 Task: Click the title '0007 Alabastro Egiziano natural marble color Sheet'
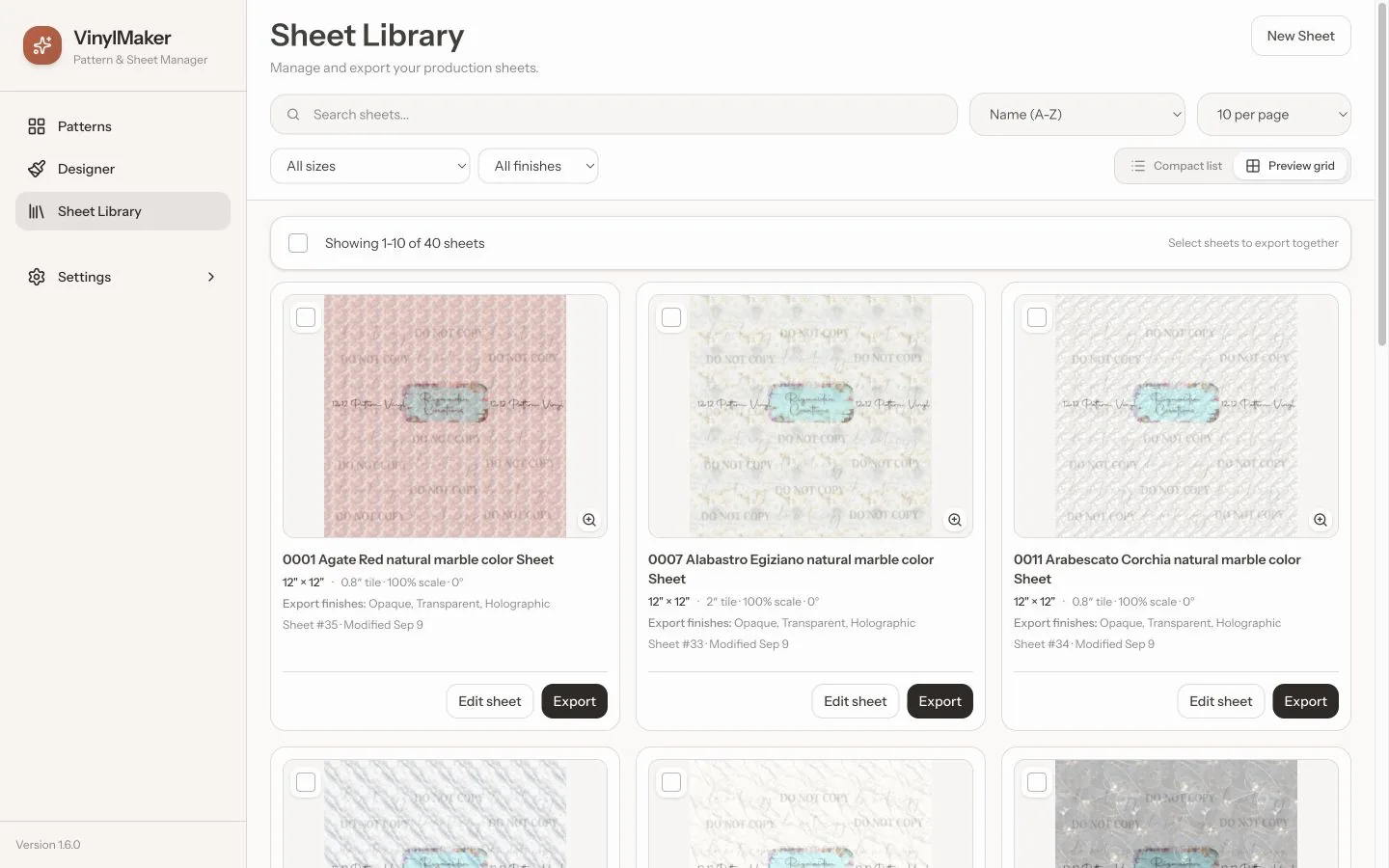tap(791, 569)
